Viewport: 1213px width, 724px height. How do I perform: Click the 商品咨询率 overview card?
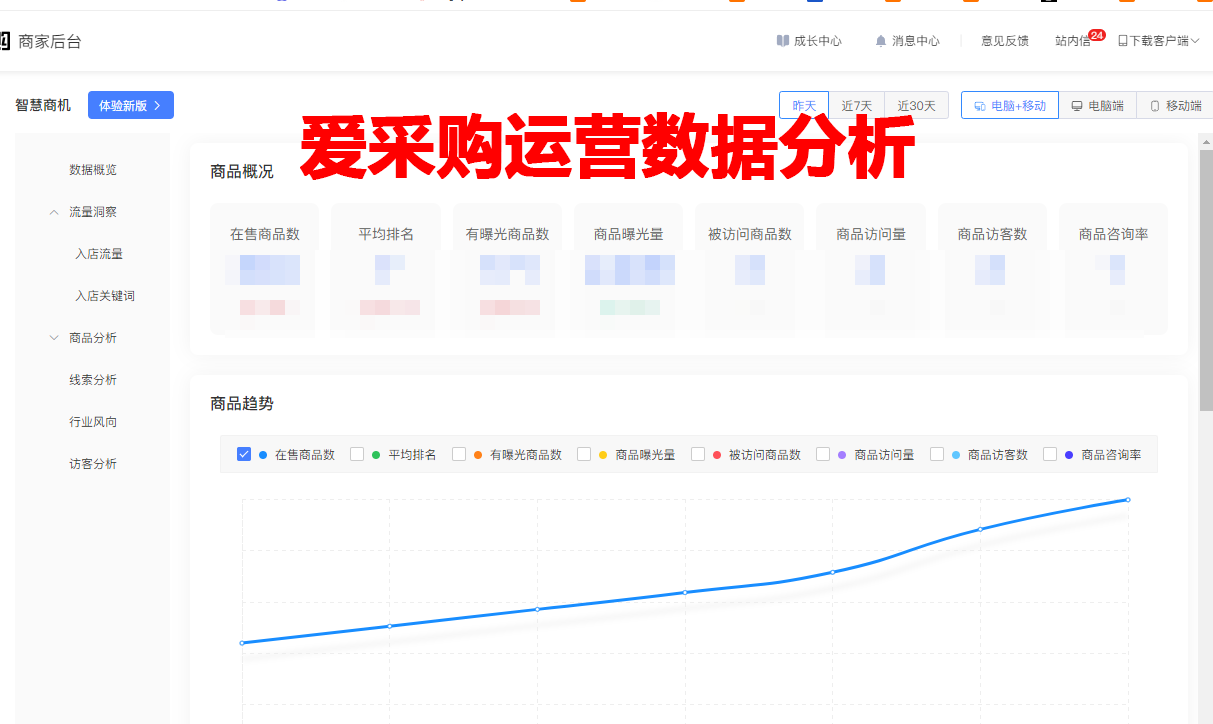coord(1113,269)
